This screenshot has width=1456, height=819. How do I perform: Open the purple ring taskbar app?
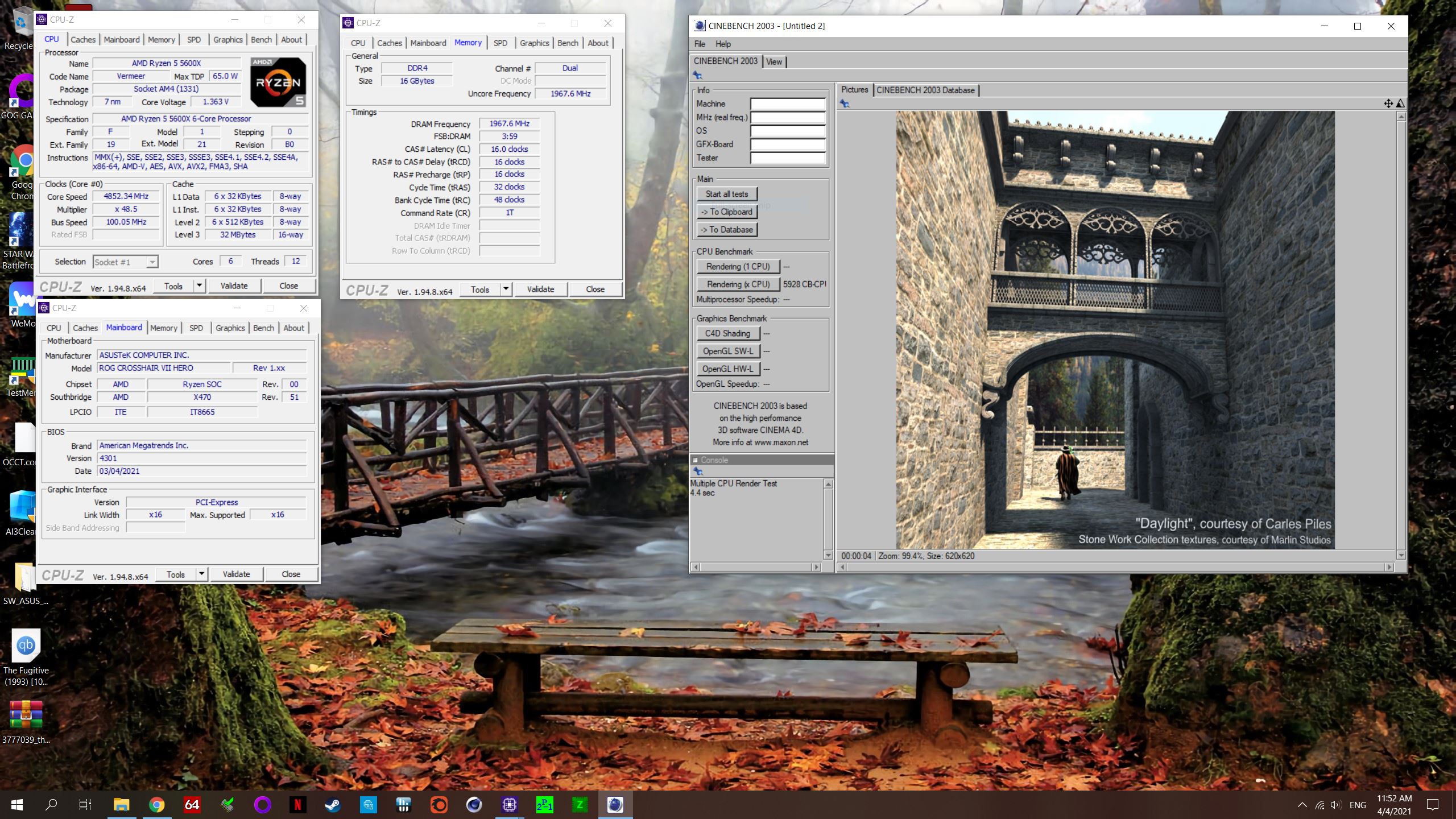pyautogui.click(x=262, y=805)
